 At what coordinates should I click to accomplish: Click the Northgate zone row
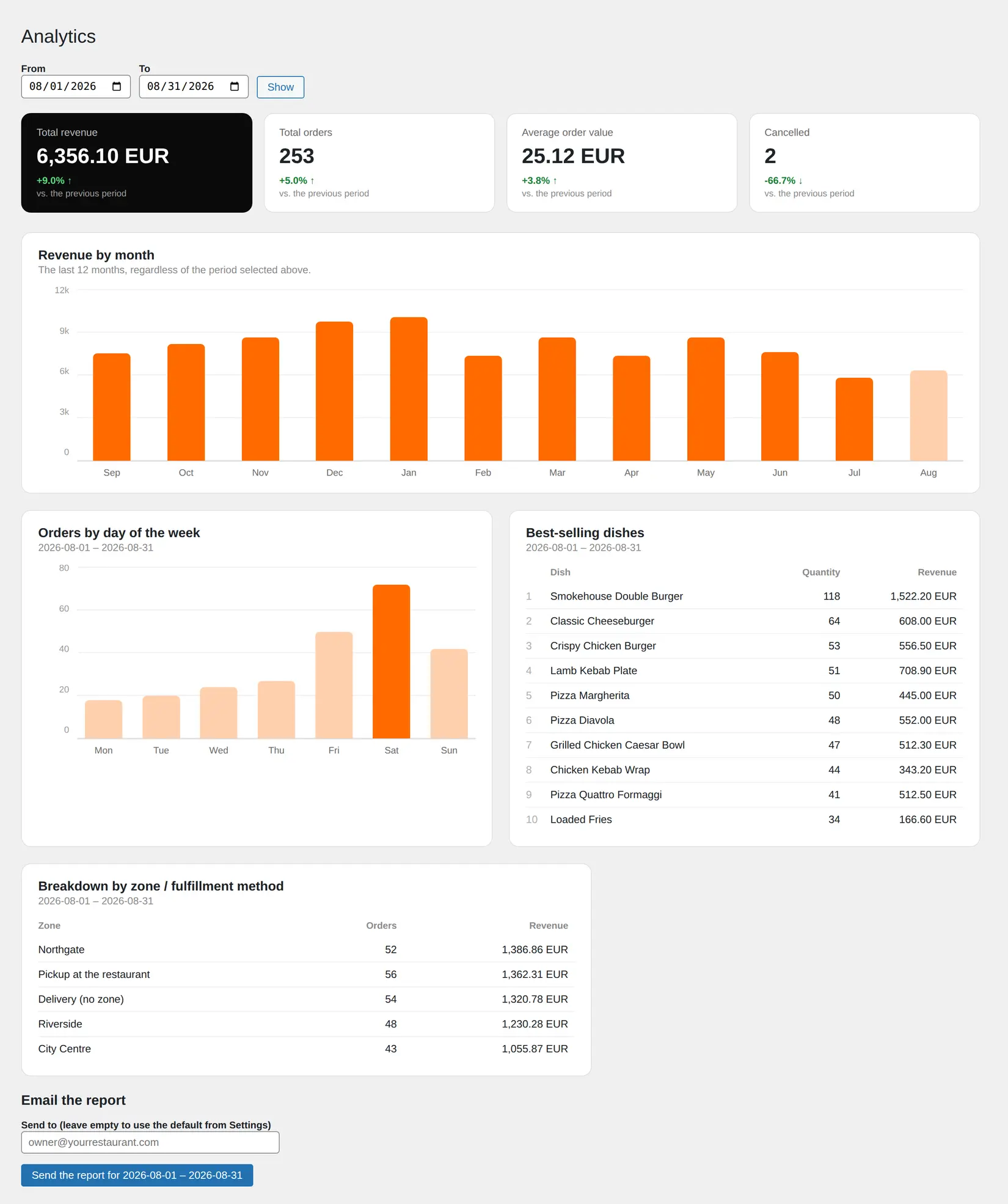pyautogui.click(x=306, y=950)
